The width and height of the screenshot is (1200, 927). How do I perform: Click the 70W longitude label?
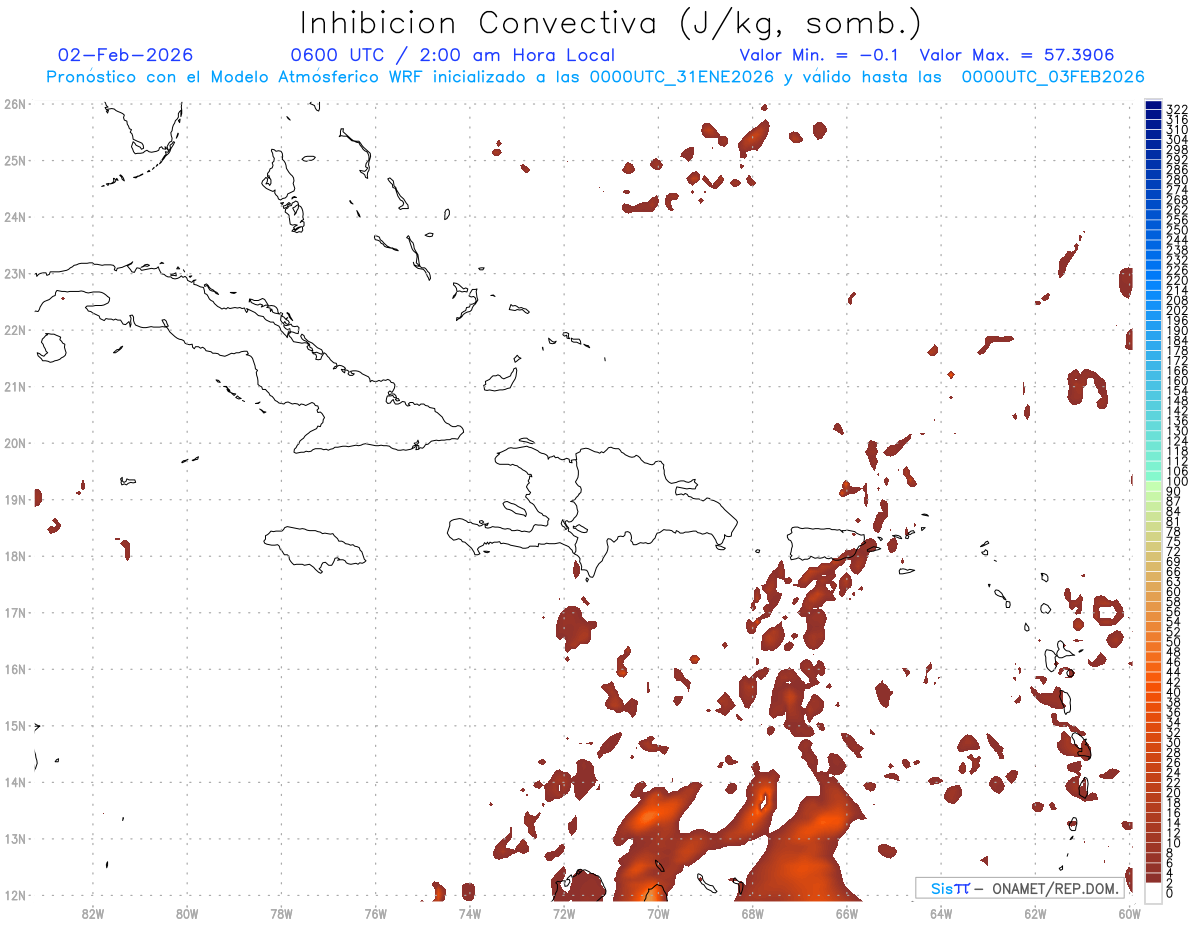coord(658,912)
